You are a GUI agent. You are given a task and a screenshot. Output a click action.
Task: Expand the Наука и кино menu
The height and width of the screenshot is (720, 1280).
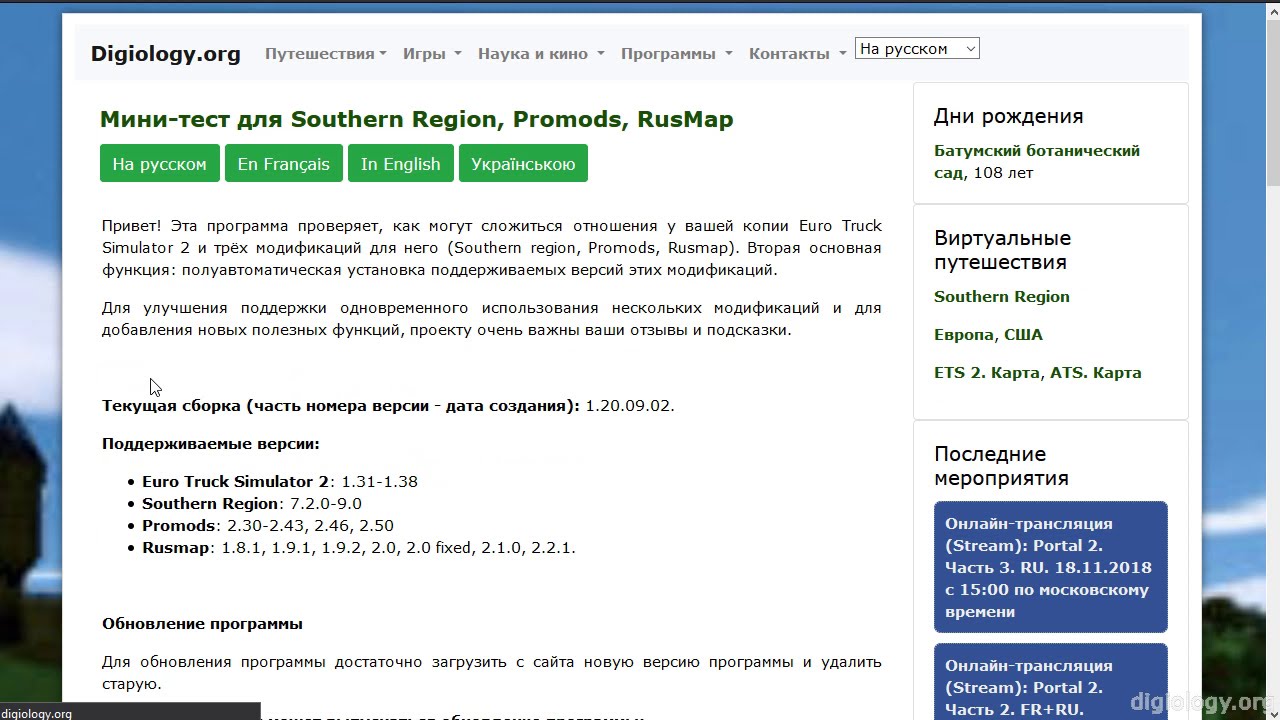541,54
